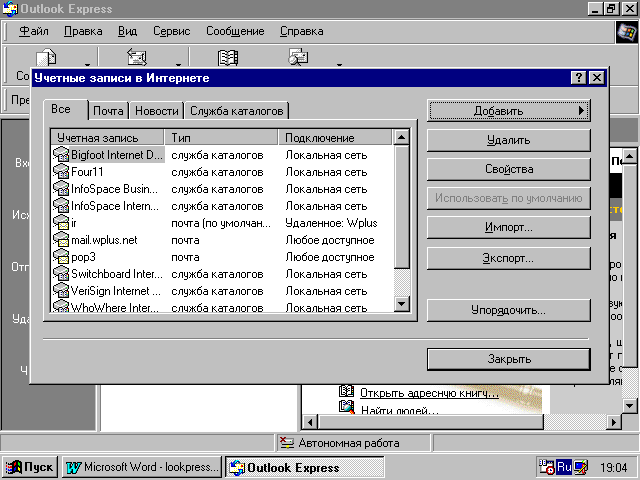Click the Импорт... button
The image size is (640, 480).
click(x=509, y=227)
